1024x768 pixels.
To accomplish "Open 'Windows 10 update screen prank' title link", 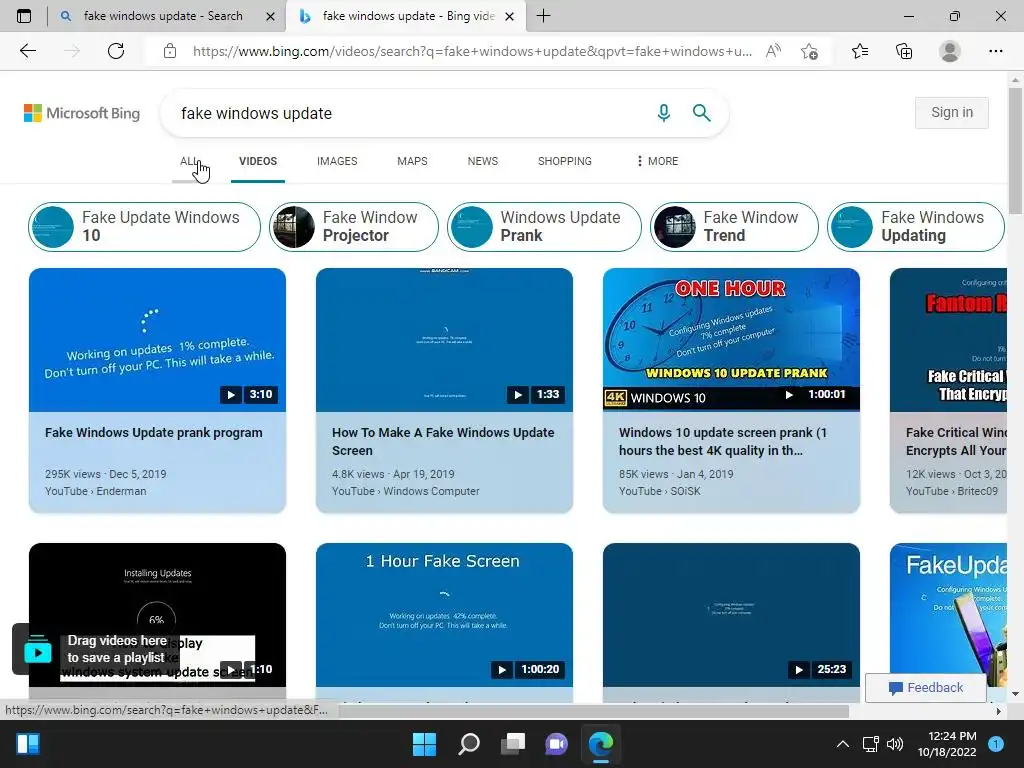I will [x=722, y=441].
